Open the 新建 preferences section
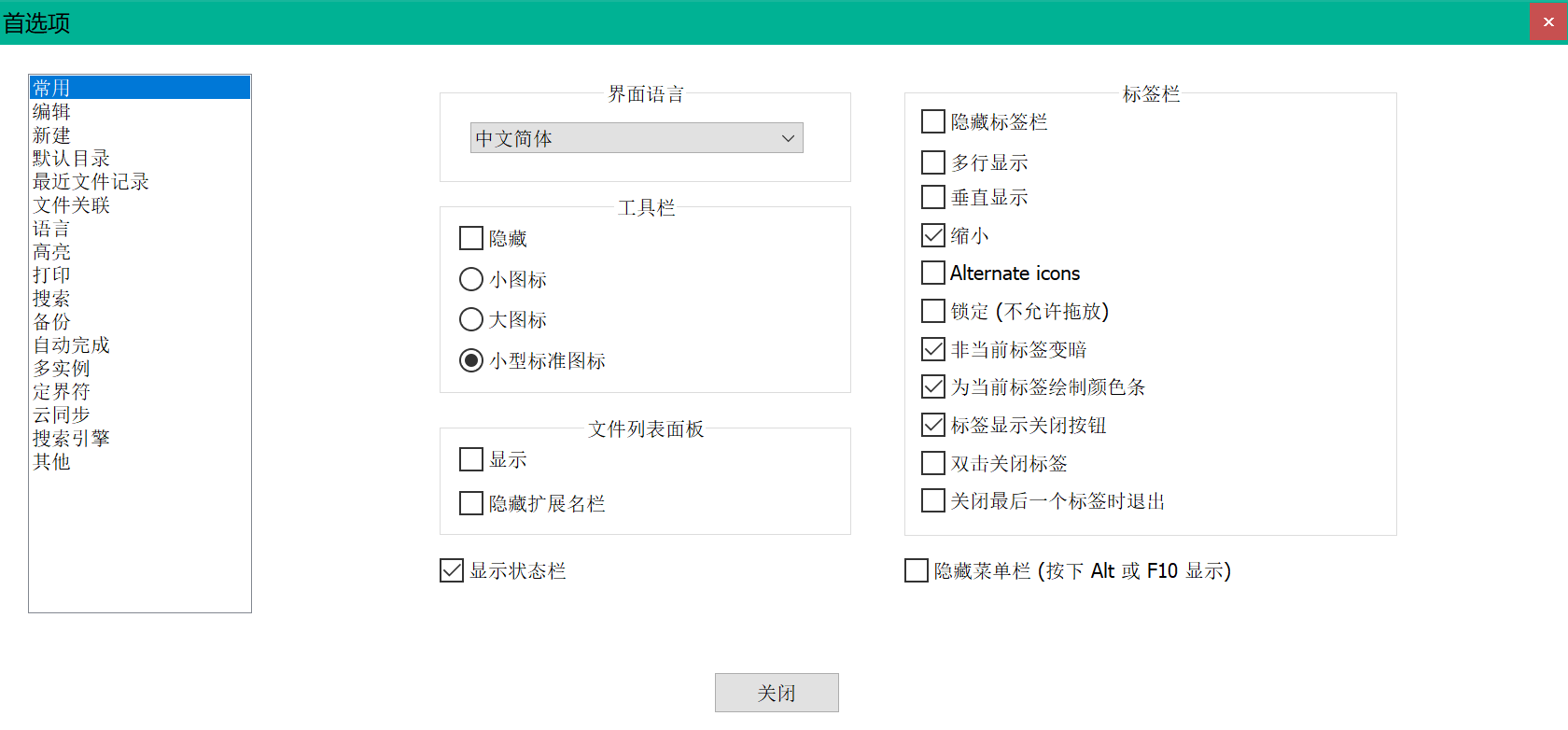Screen dimensions: 1568x730 pyautogui.click(x=51, y=133)
